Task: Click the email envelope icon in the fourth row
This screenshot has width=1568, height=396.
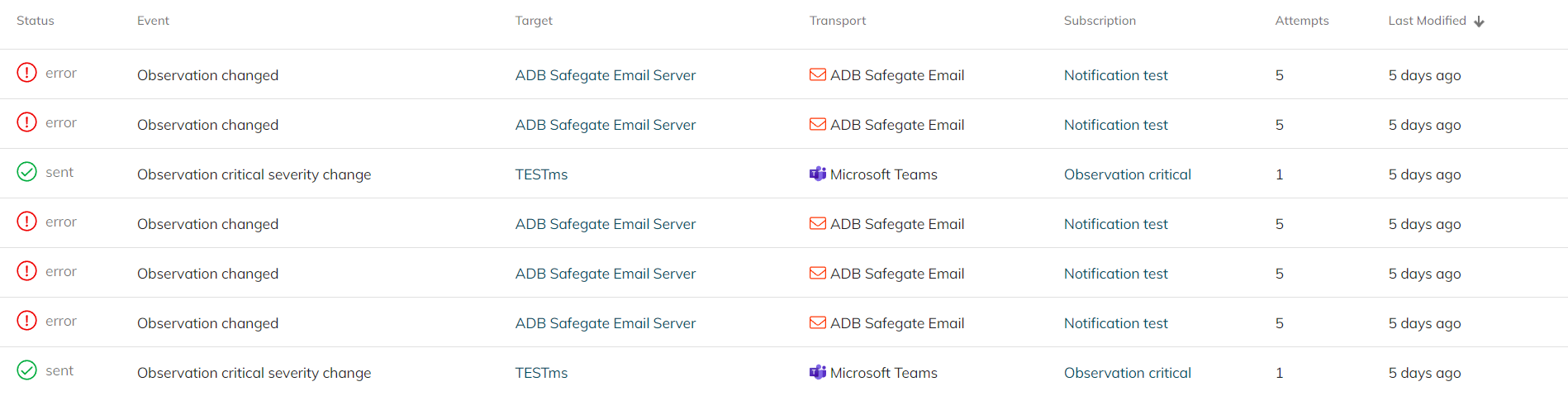Action: (x=817, y=223)
